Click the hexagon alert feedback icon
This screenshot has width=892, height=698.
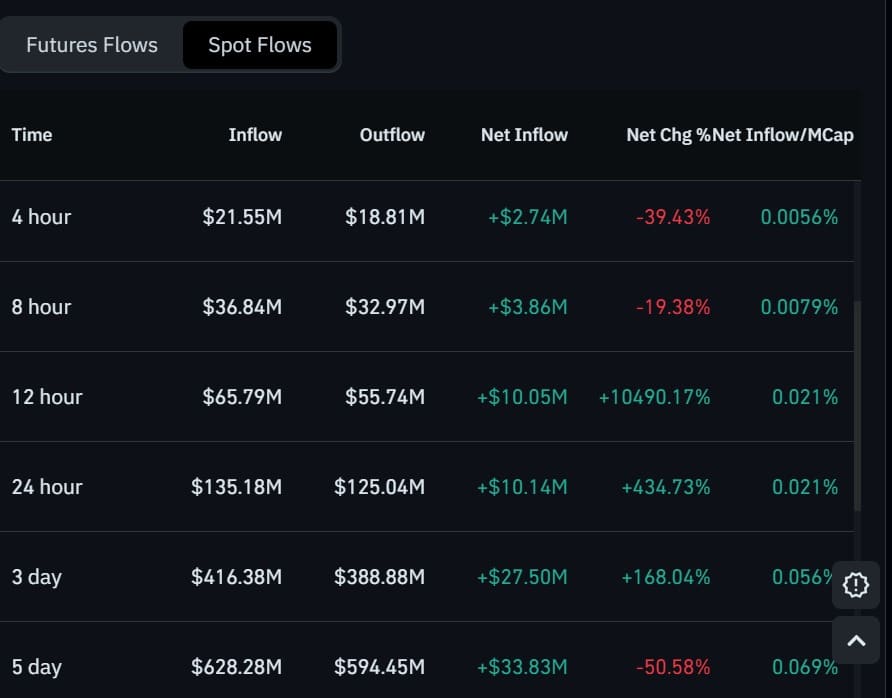(856, 585)
